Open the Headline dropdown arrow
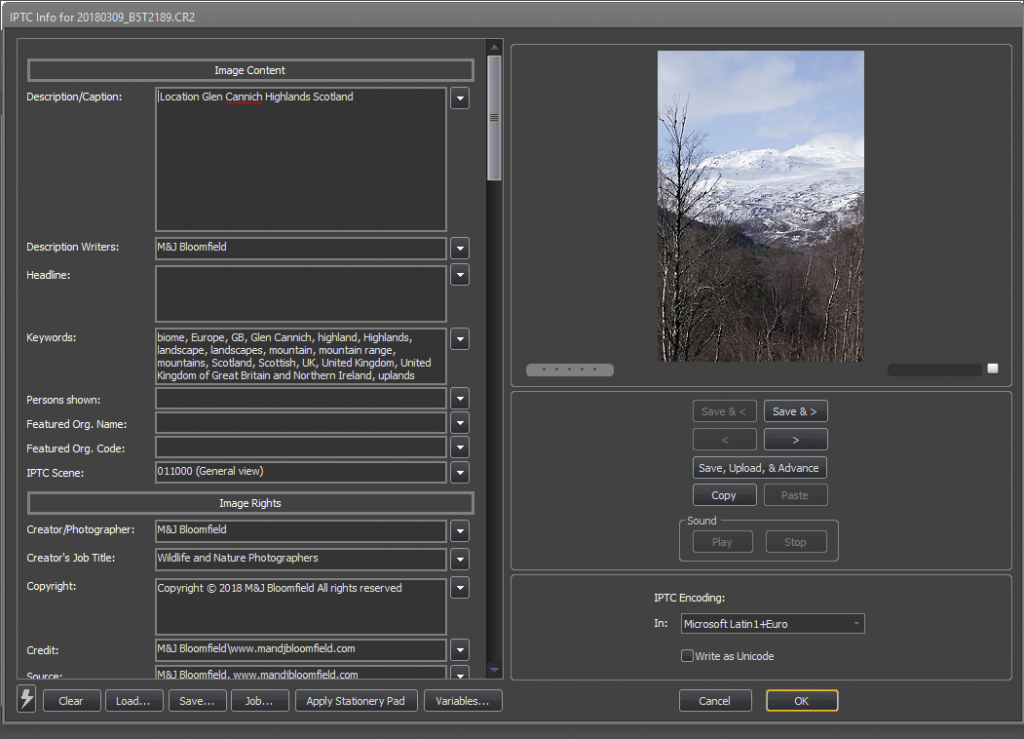 [460, 275]
